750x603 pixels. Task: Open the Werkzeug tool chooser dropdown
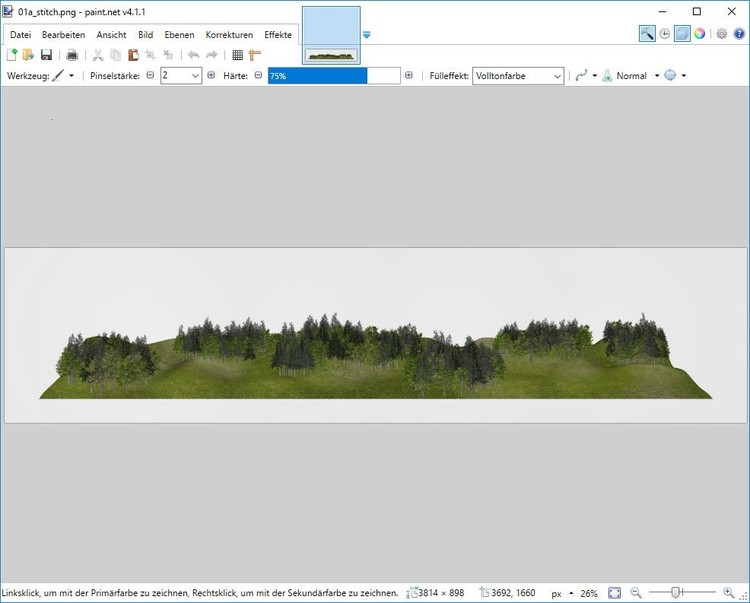pyautogui.click(x=63, y=76)
